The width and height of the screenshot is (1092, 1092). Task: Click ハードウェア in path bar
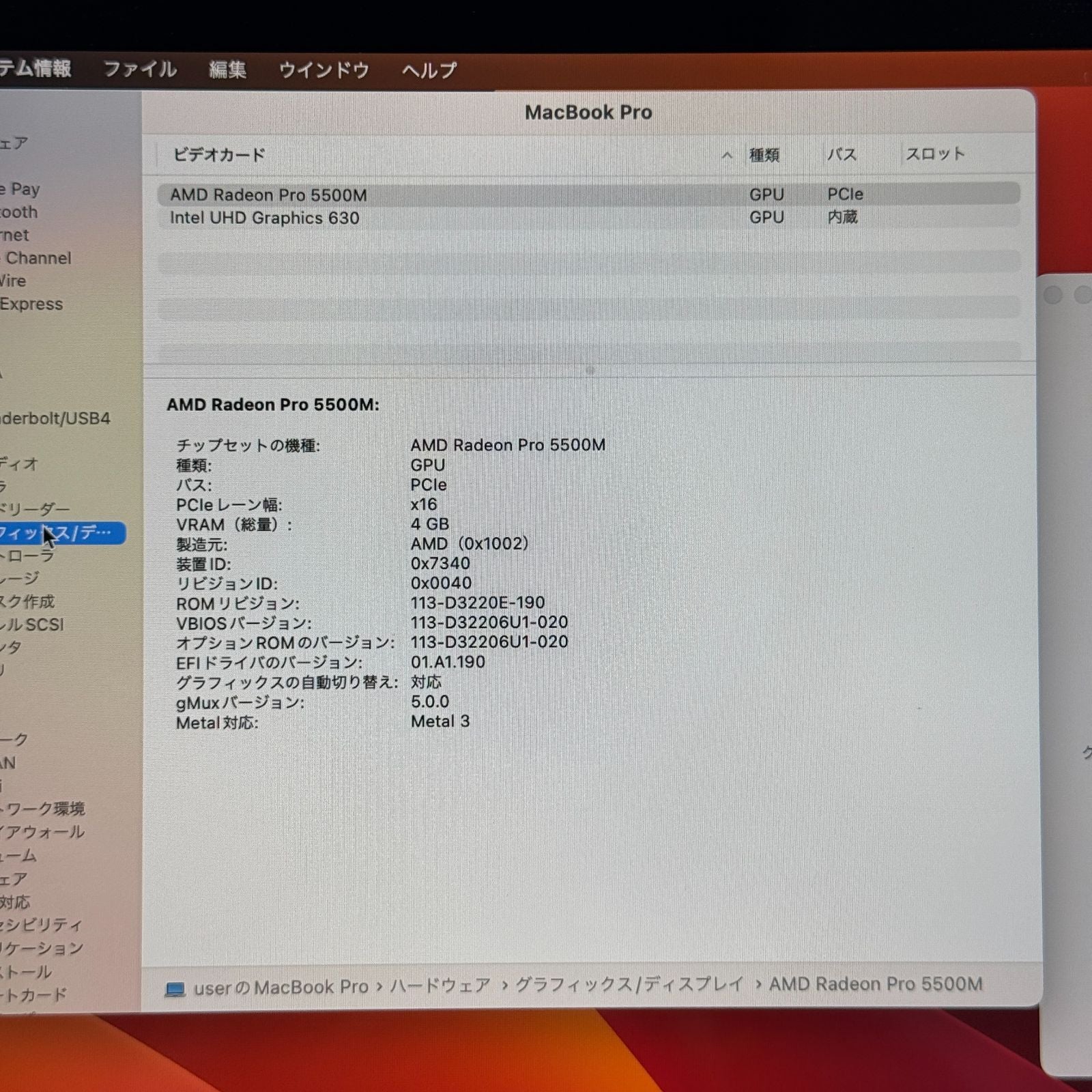[x=440, y=986]
